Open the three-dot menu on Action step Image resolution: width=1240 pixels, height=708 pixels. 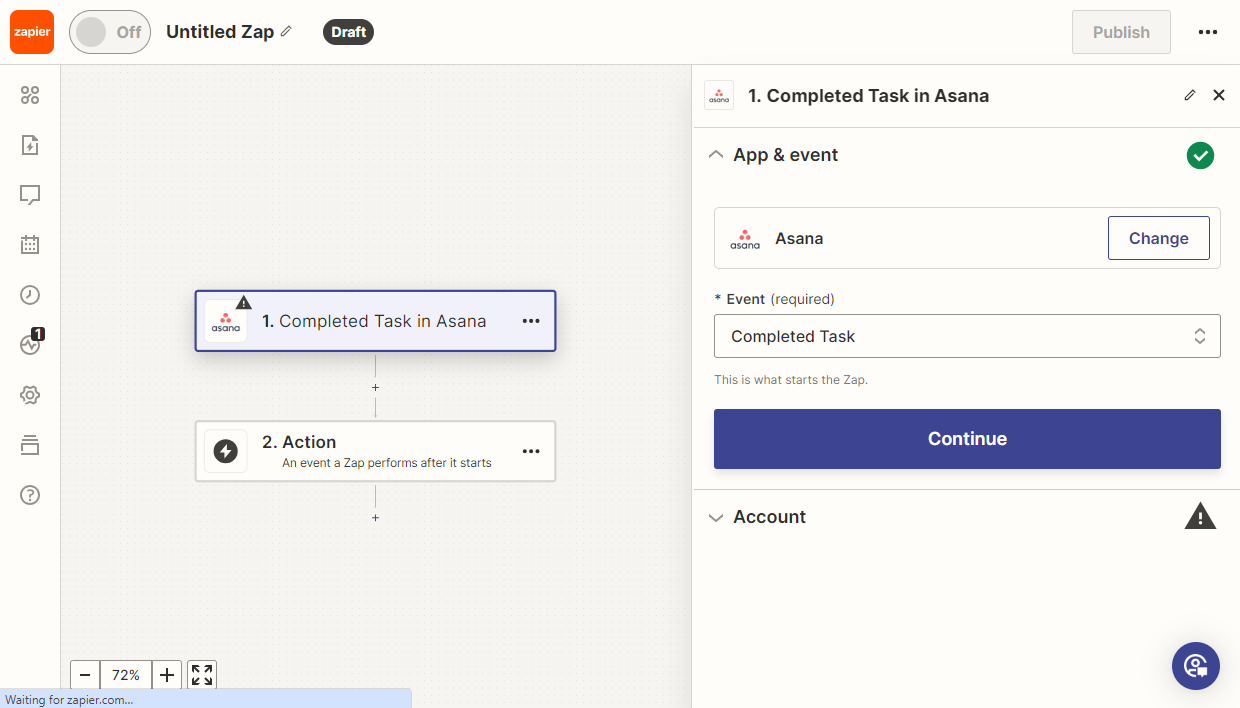[x=531, y=452]
